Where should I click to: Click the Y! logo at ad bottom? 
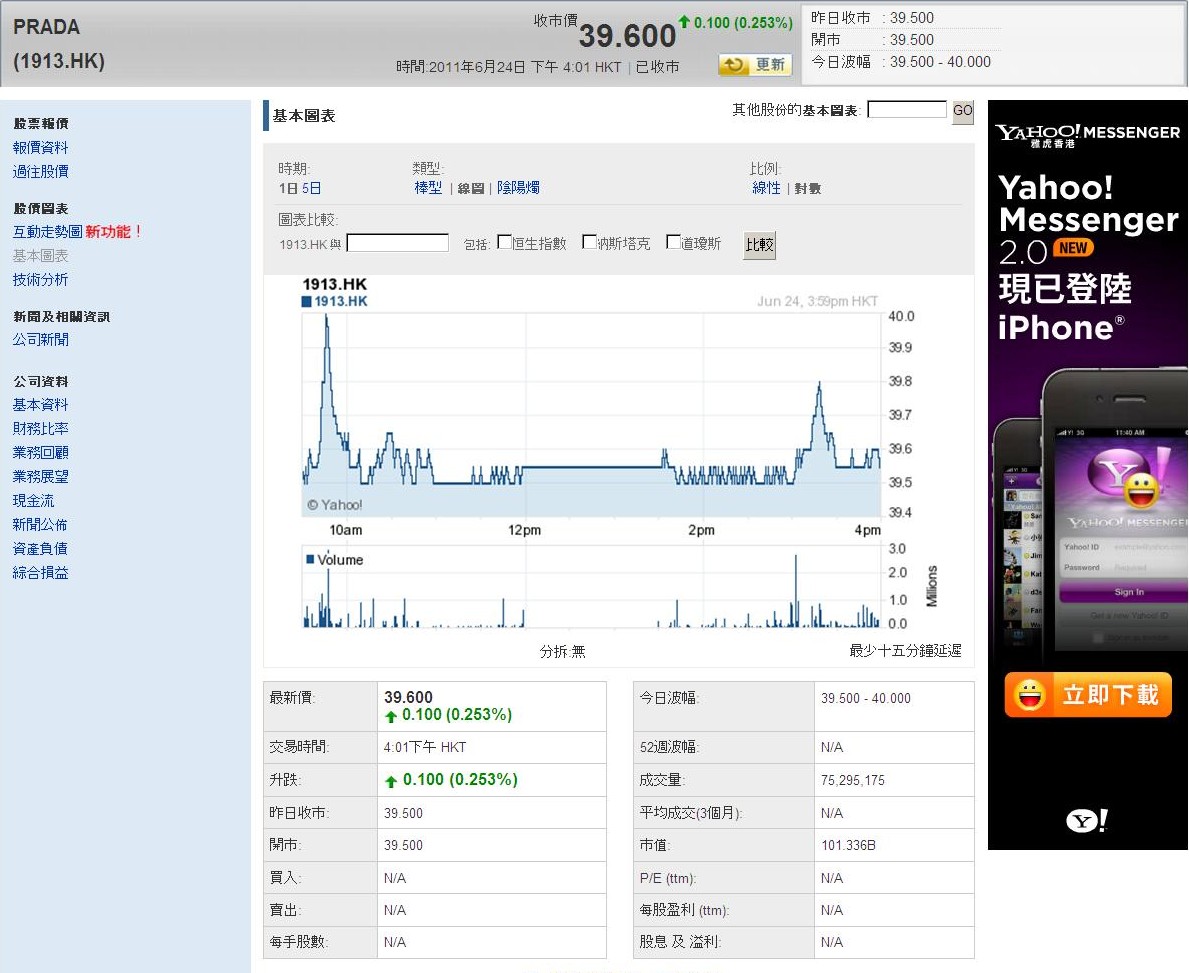click(1087, 821)
